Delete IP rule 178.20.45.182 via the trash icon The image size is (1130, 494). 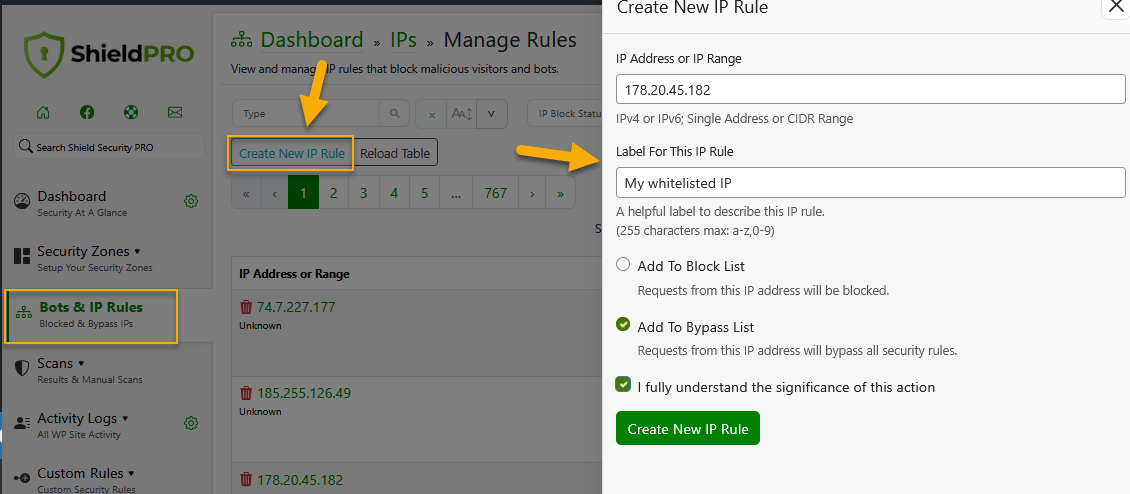click(246, 480)
